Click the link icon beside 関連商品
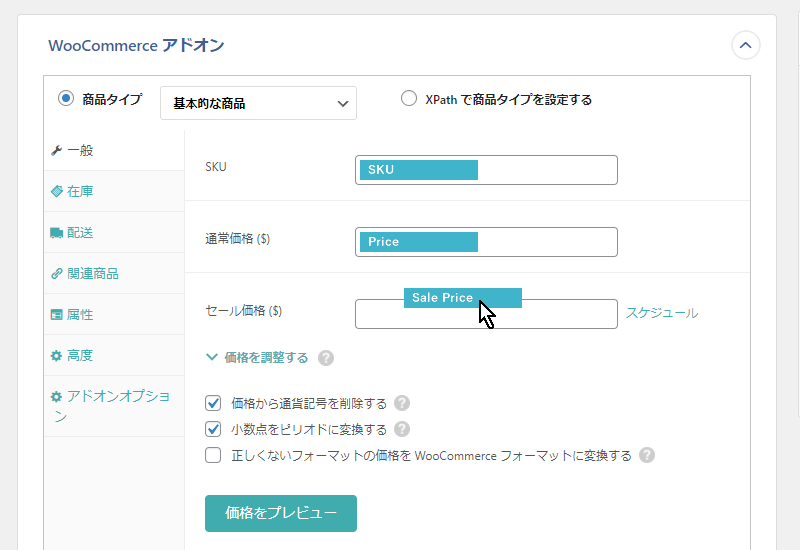The width and height of the screenshot is (800, 550). coord(57,273)
